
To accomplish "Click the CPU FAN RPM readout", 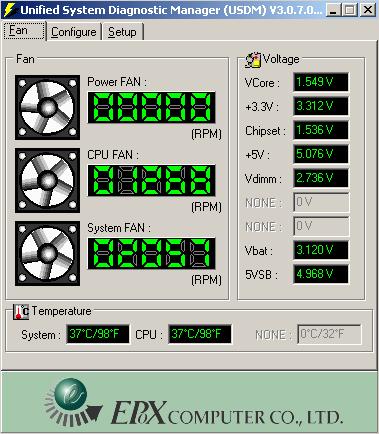I will [x=151, y=180].
